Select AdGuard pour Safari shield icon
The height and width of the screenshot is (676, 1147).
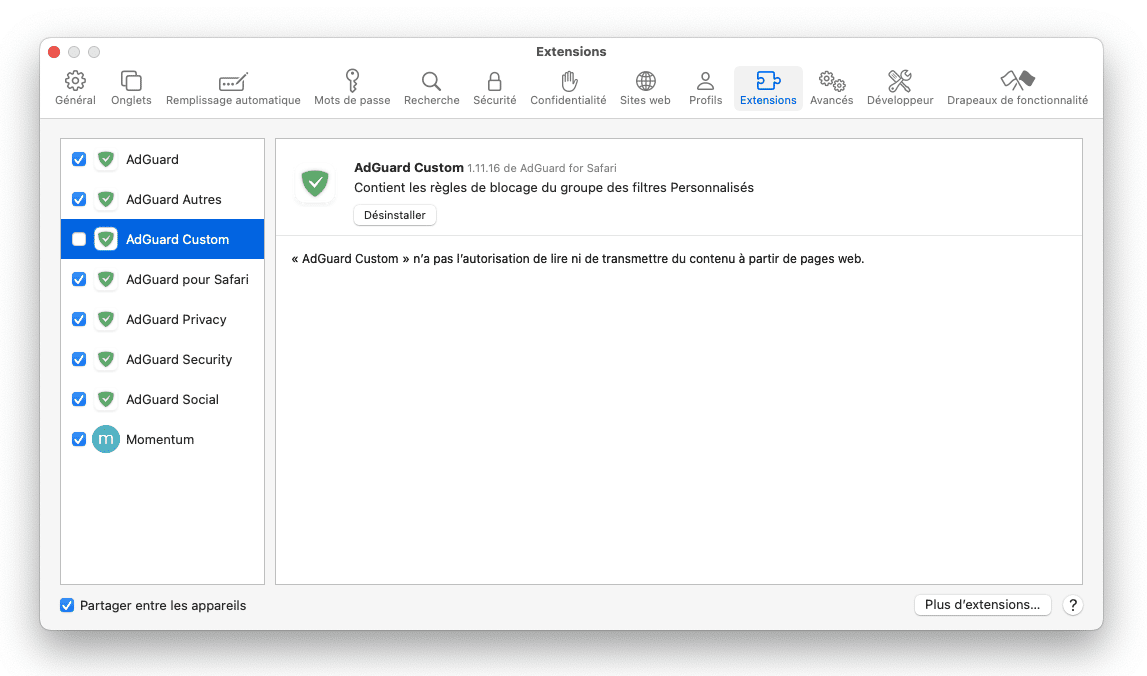(106, 279)
